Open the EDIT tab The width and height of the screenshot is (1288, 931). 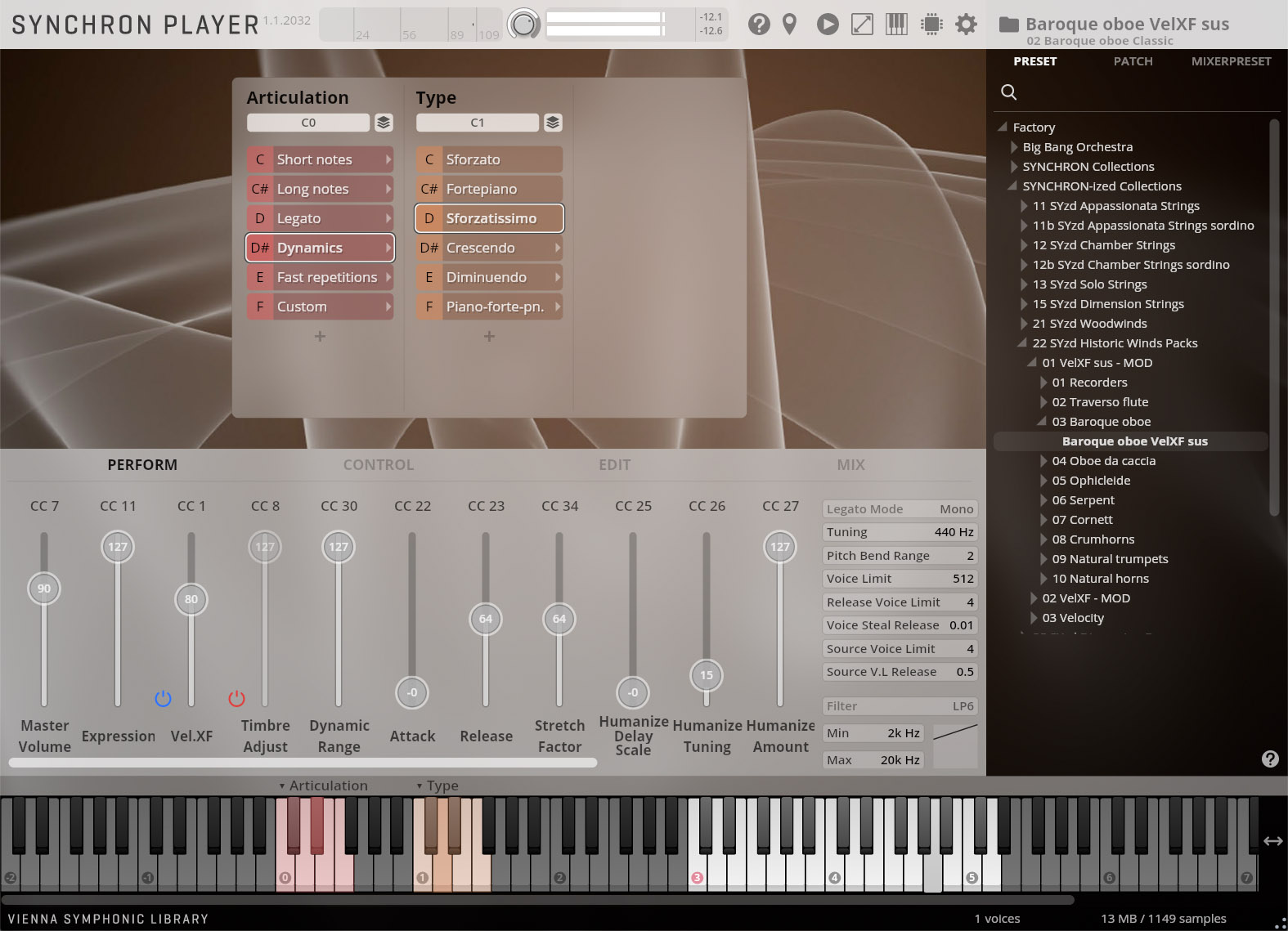click(615, 465)
